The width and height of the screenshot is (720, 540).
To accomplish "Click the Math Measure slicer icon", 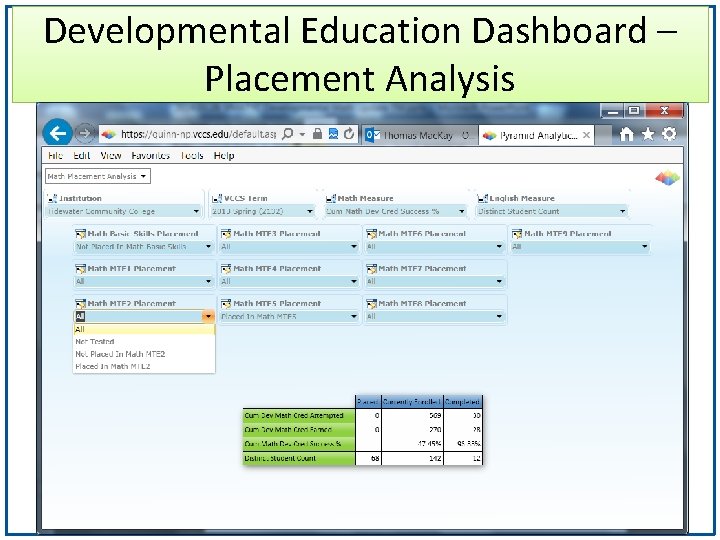I will [331, 198].
